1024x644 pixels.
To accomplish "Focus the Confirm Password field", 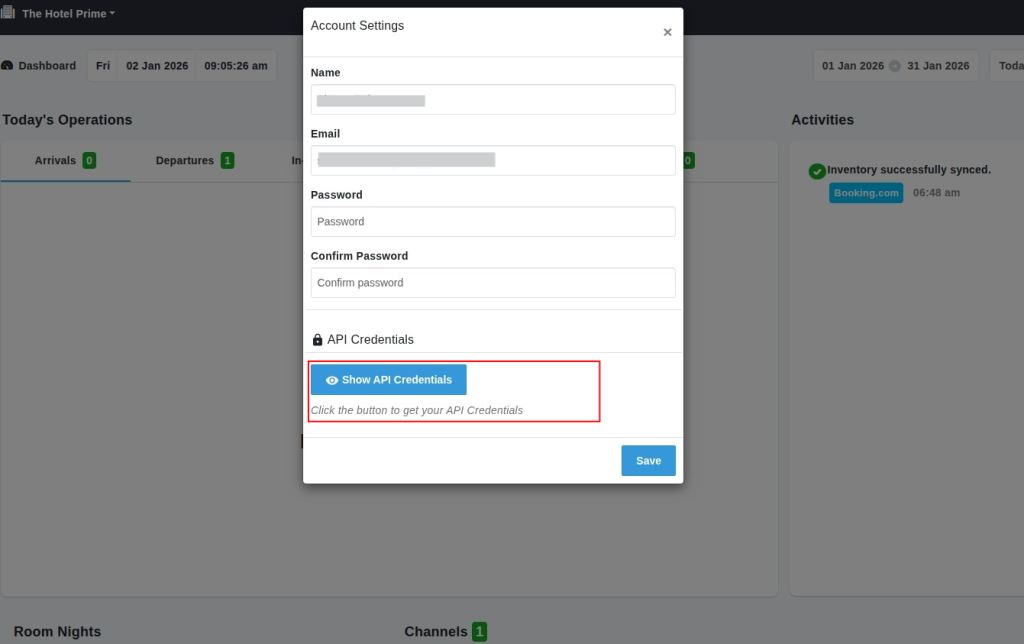I will point(493,283).
